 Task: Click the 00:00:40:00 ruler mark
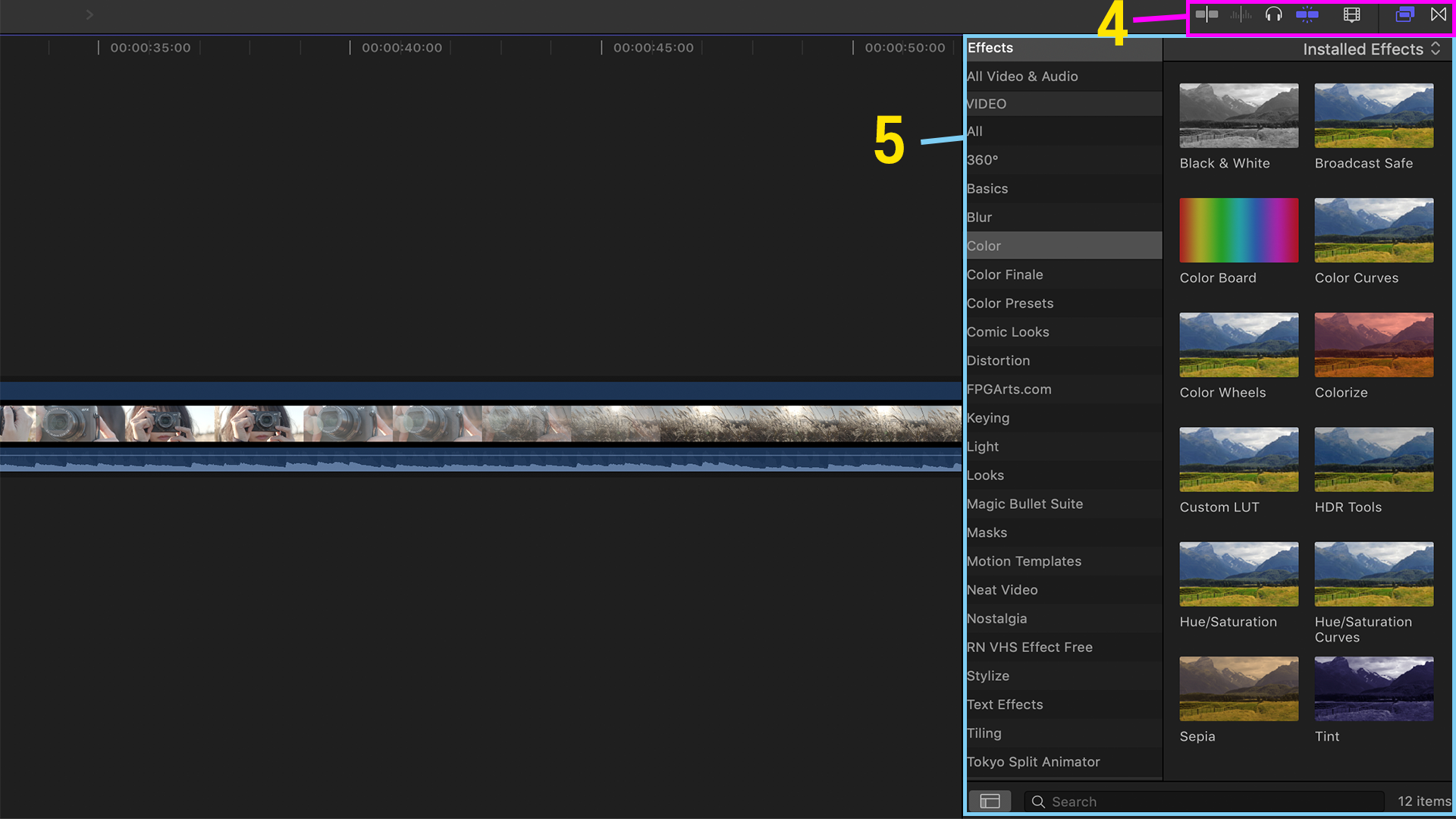[401, 48]
